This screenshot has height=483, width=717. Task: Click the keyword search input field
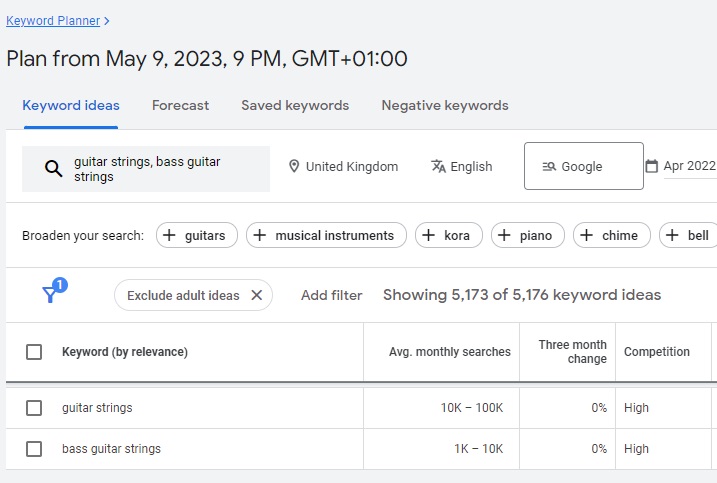tap(160, 168)
